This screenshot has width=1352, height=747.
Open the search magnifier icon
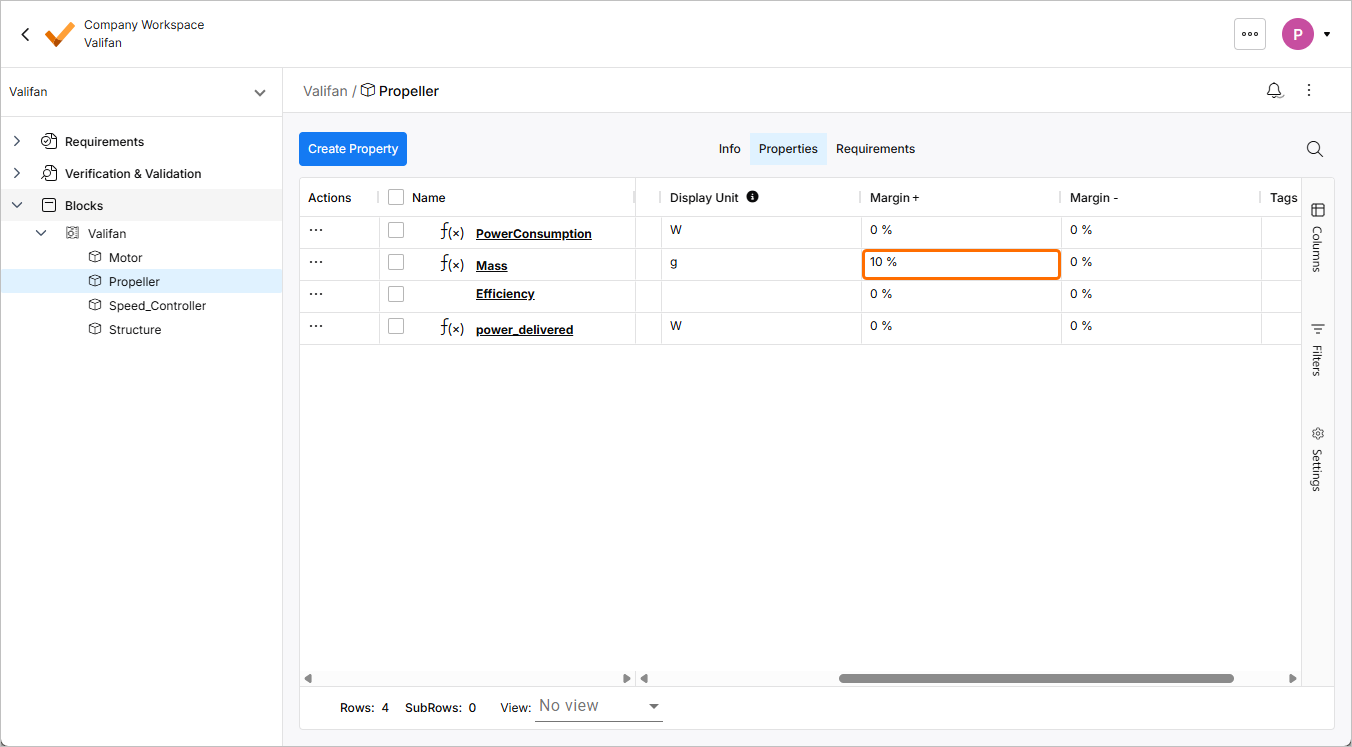tap(1315, 149)
